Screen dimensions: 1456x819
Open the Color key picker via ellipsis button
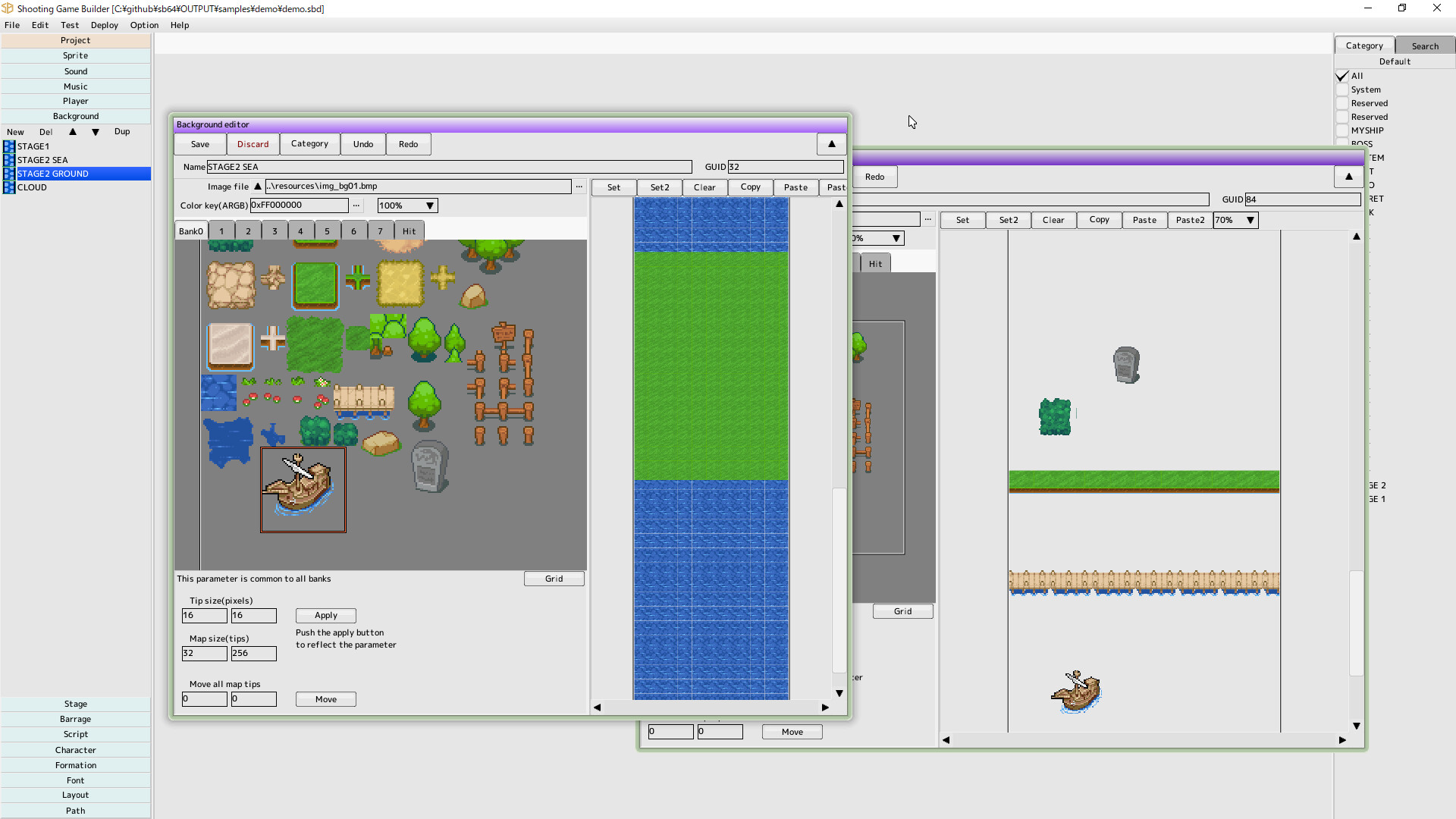click(x=356, y=205)
